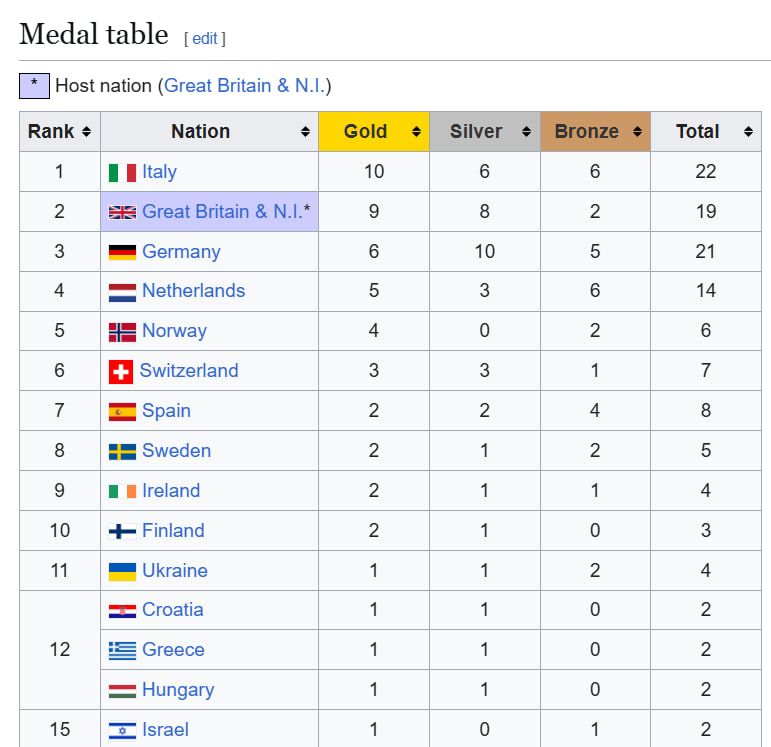The image size is (771, 747).
Task: Open the edit link beside Medal table
Action: point(205,38)
